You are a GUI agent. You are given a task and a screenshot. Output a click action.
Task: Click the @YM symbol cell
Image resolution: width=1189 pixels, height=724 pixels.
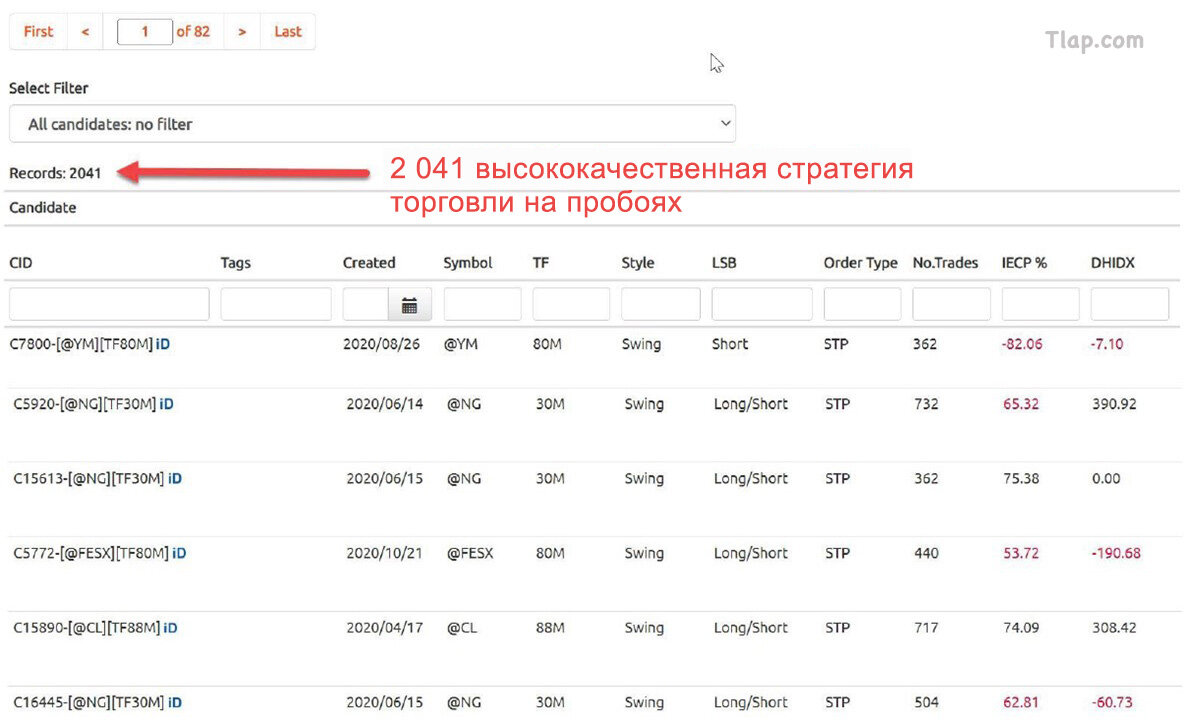tap(461, 344)
